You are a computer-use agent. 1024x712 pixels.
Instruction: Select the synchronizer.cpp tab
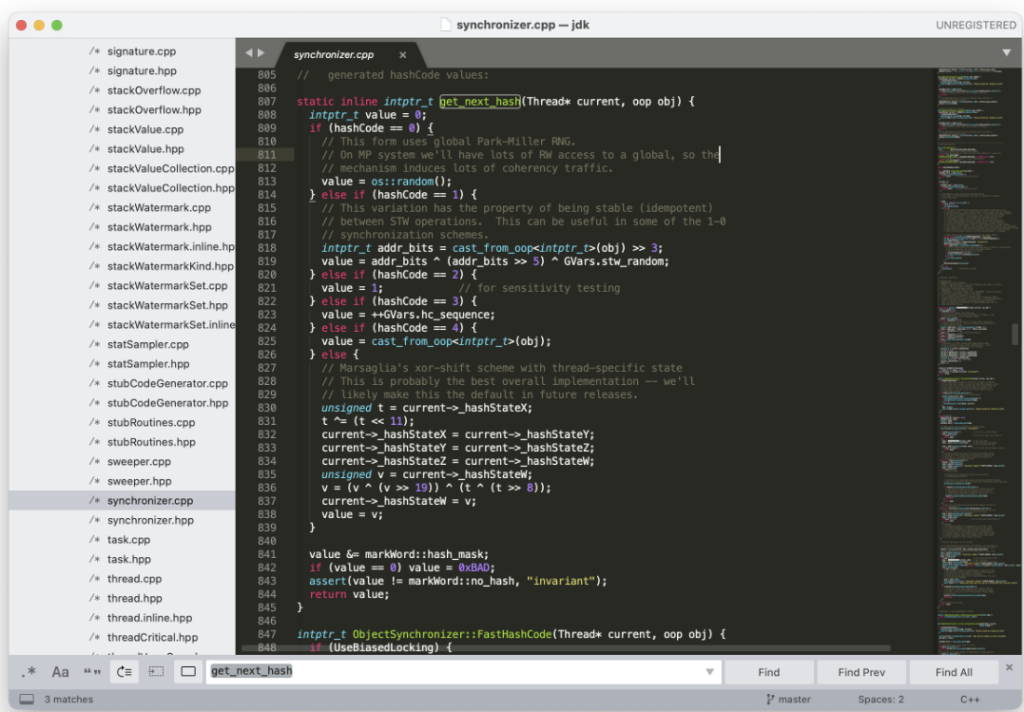point(333,55)
